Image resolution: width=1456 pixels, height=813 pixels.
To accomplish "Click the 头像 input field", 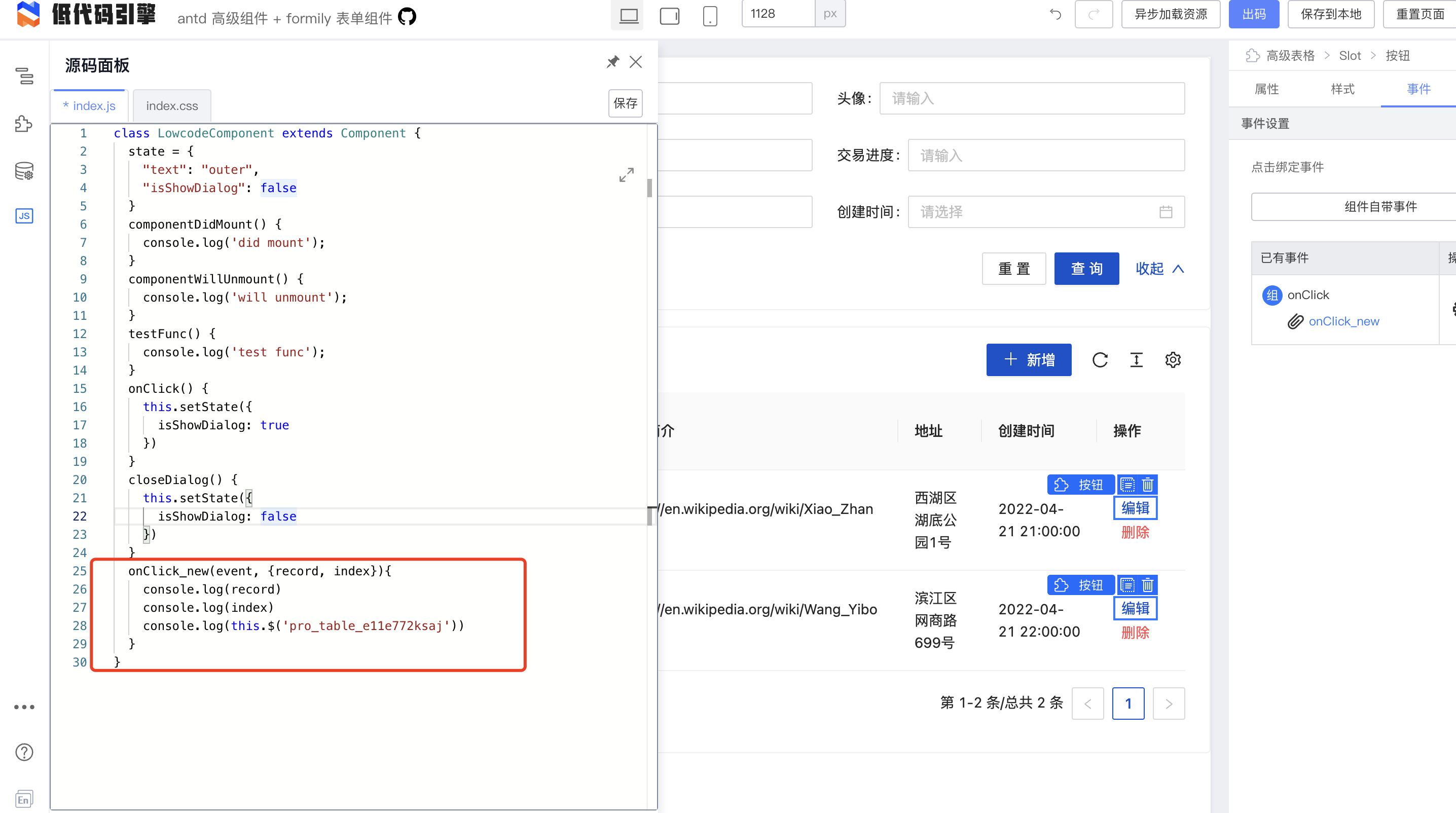I will tap(1032, 99).
